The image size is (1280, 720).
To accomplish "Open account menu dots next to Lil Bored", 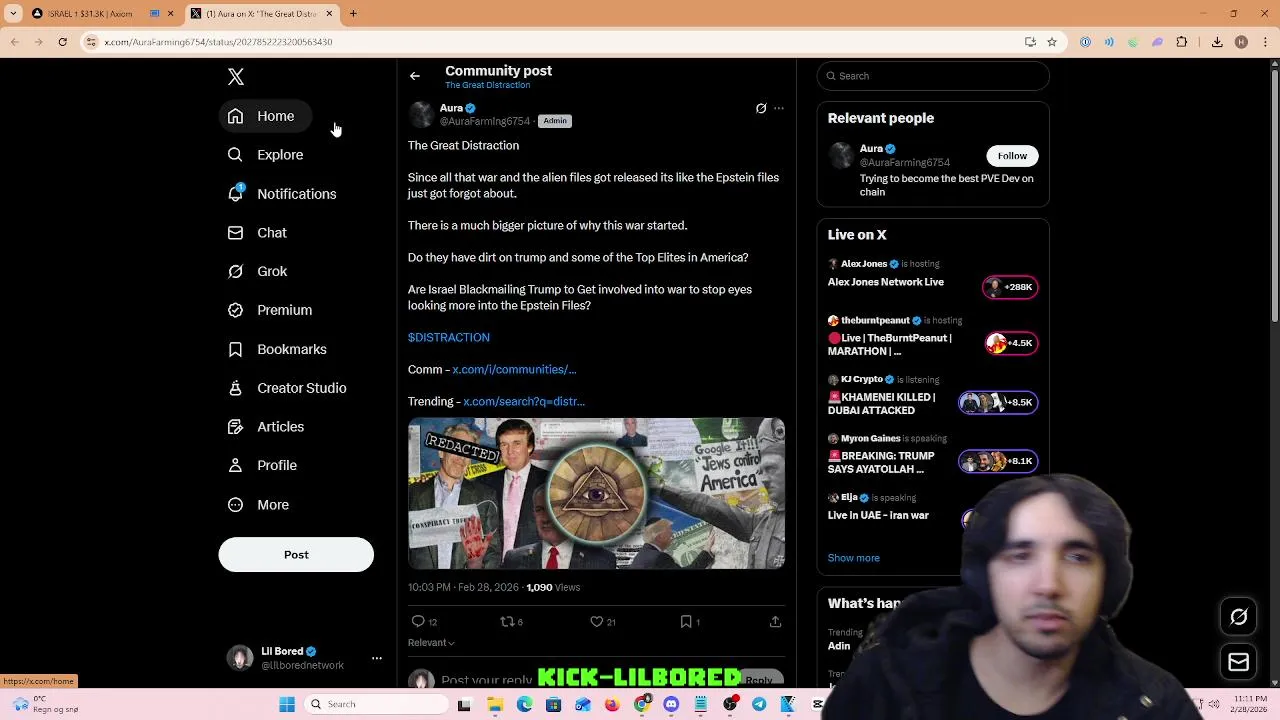I will pyautogui.click(x=377, y=658).
